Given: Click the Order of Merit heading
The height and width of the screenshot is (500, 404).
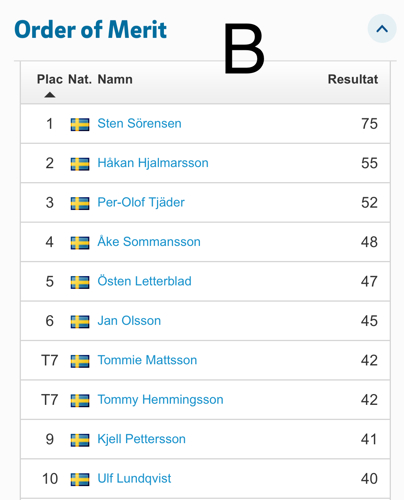Looking at the screenshot, I should [90, 30].
